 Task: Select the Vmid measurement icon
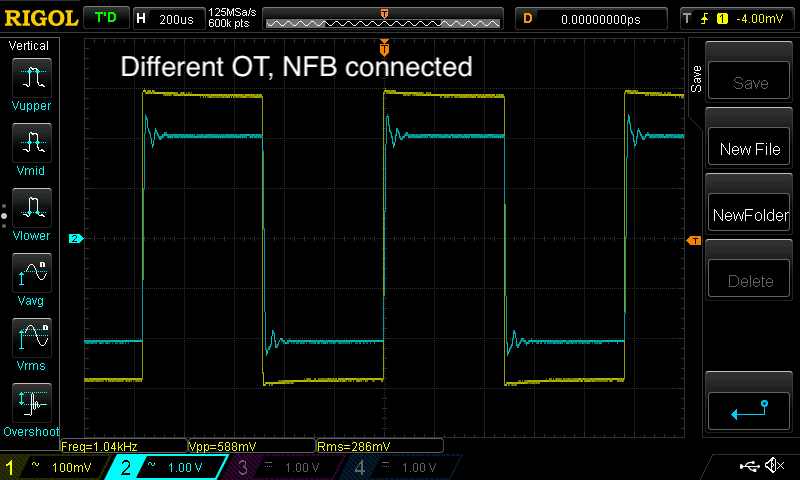tap(32, 142)
